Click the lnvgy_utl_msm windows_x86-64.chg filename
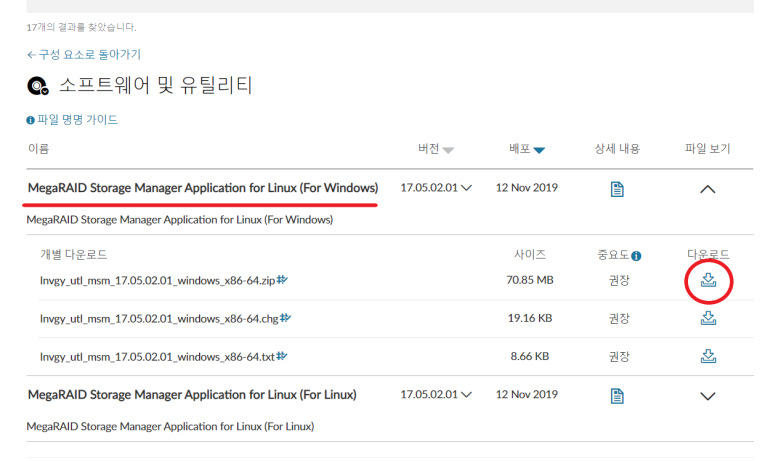 [159, 319]
